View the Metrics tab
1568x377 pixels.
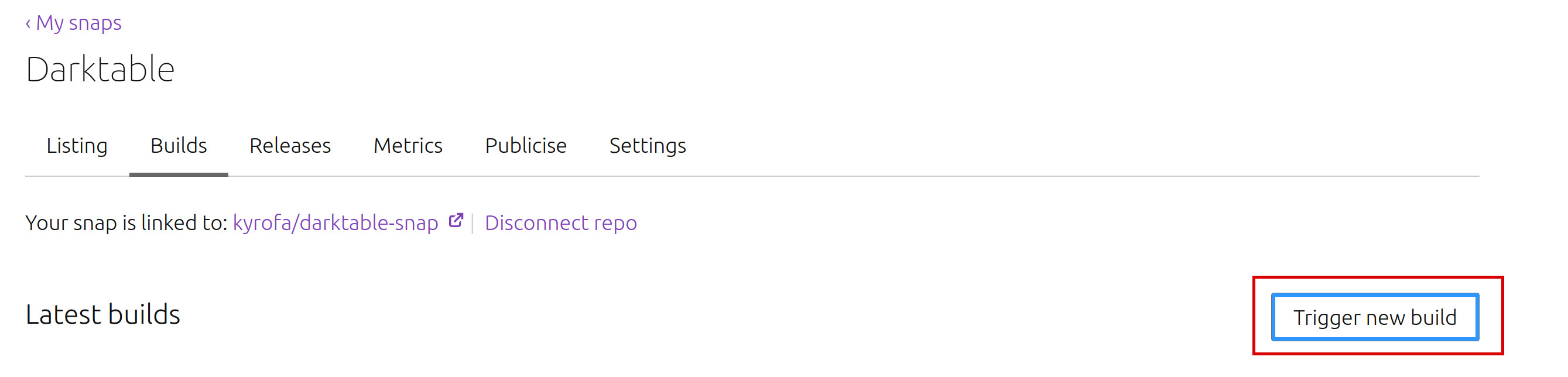(408, 146)
